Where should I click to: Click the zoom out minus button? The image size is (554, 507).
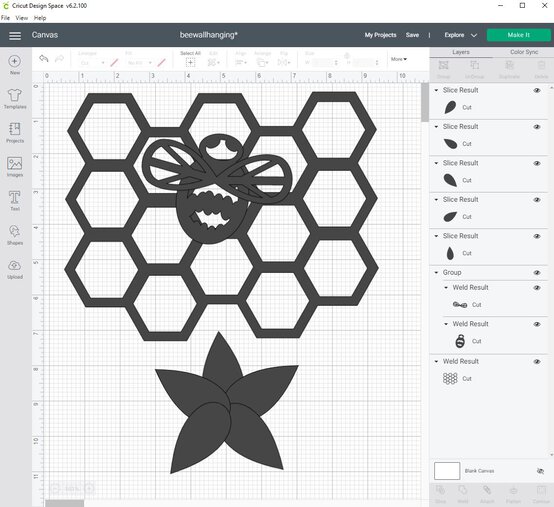click(55, 489)
